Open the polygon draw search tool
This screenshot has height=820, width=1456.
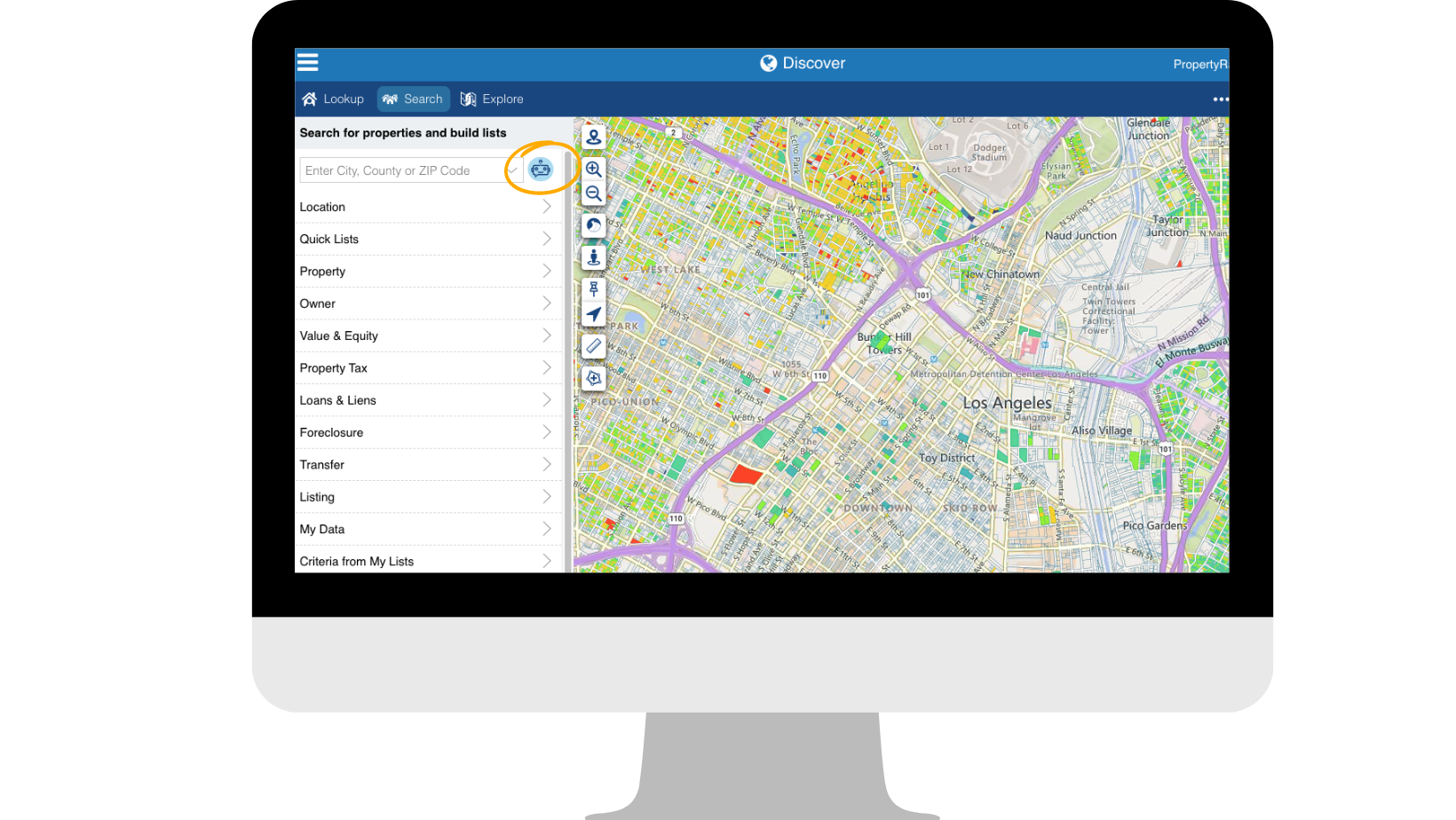593,379
